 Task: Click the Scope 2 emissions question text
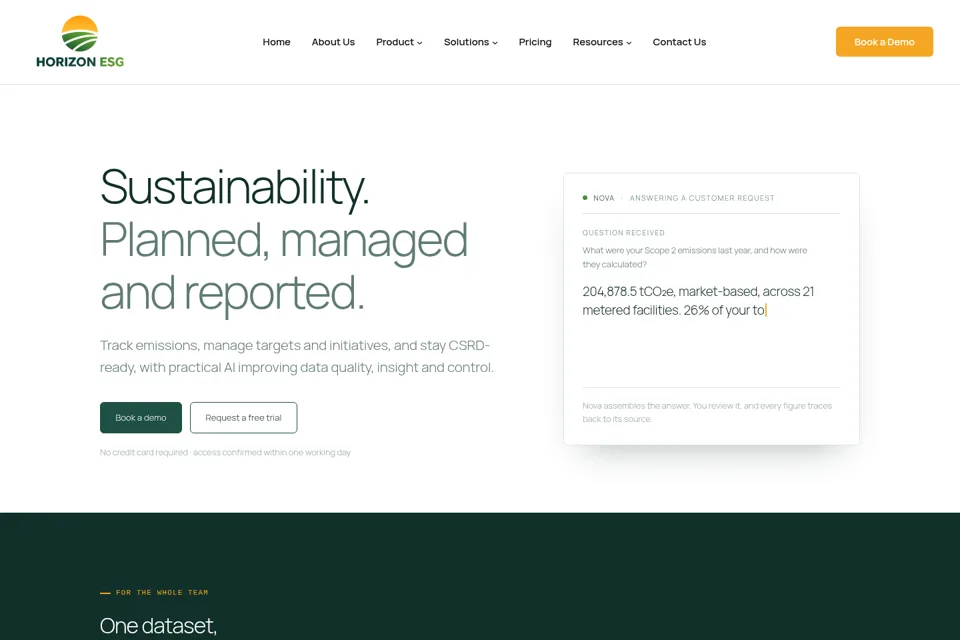(x=694, y=257)
